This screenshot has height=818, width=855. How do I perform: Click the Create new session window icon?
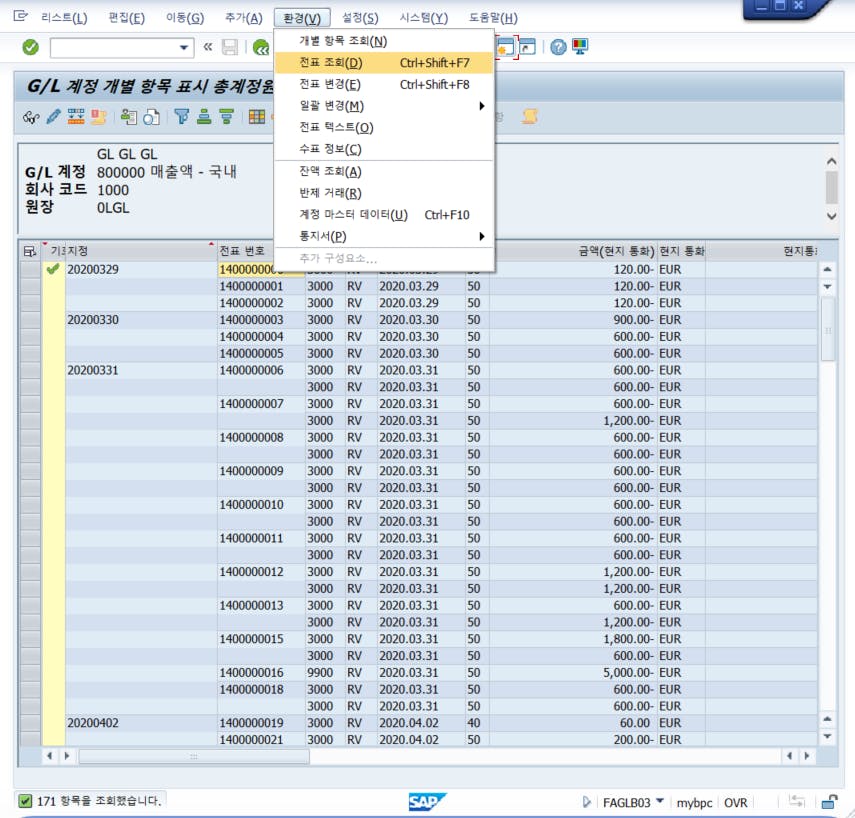pos(506,47)
